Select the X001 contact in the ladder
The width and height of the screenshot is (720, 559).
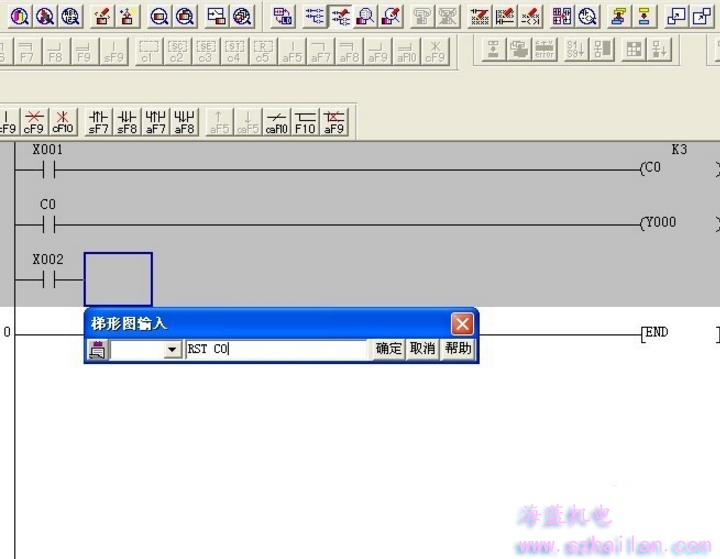pos(48,169)
